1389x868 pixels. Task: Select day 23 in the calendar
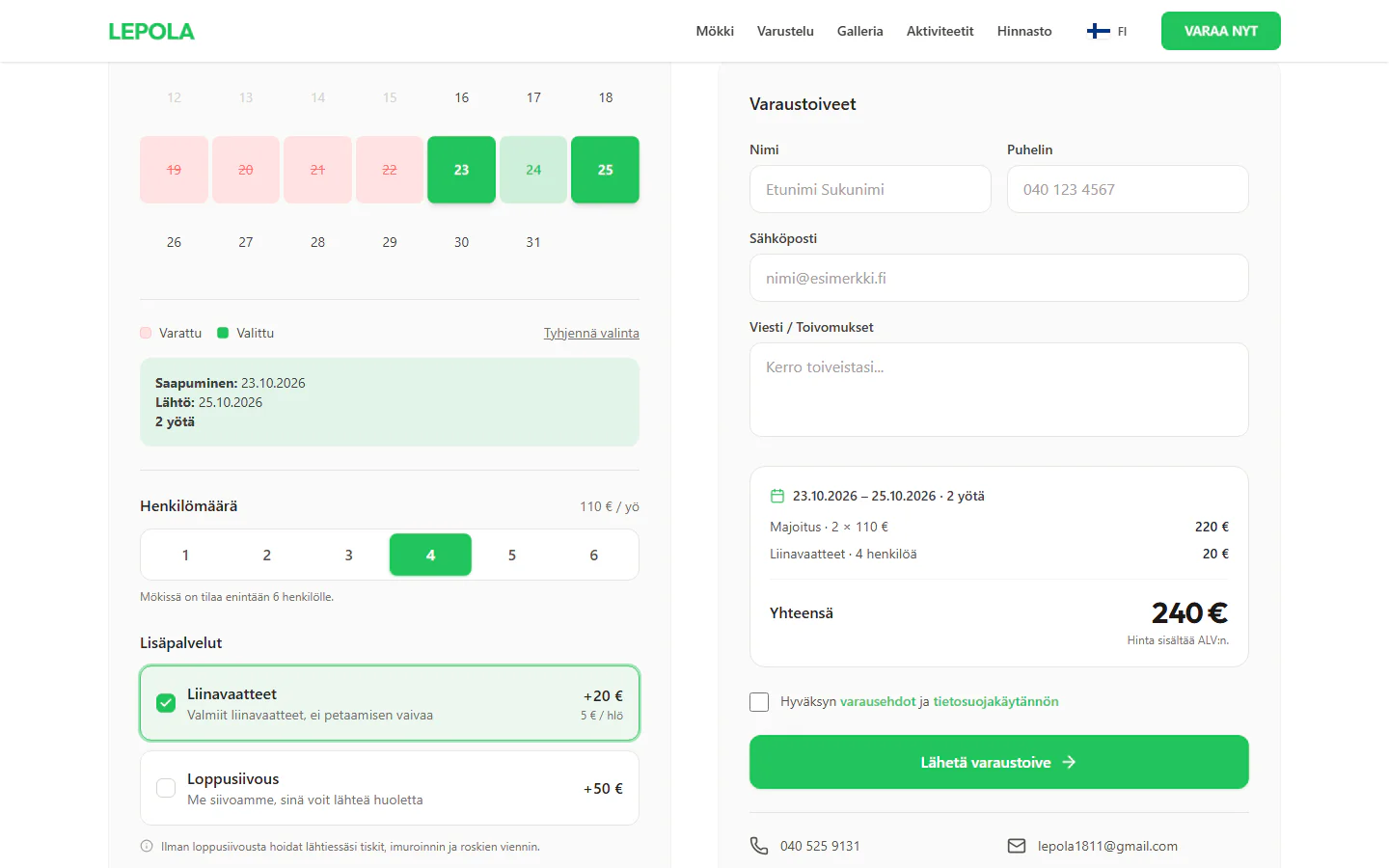tap(461, 170)
